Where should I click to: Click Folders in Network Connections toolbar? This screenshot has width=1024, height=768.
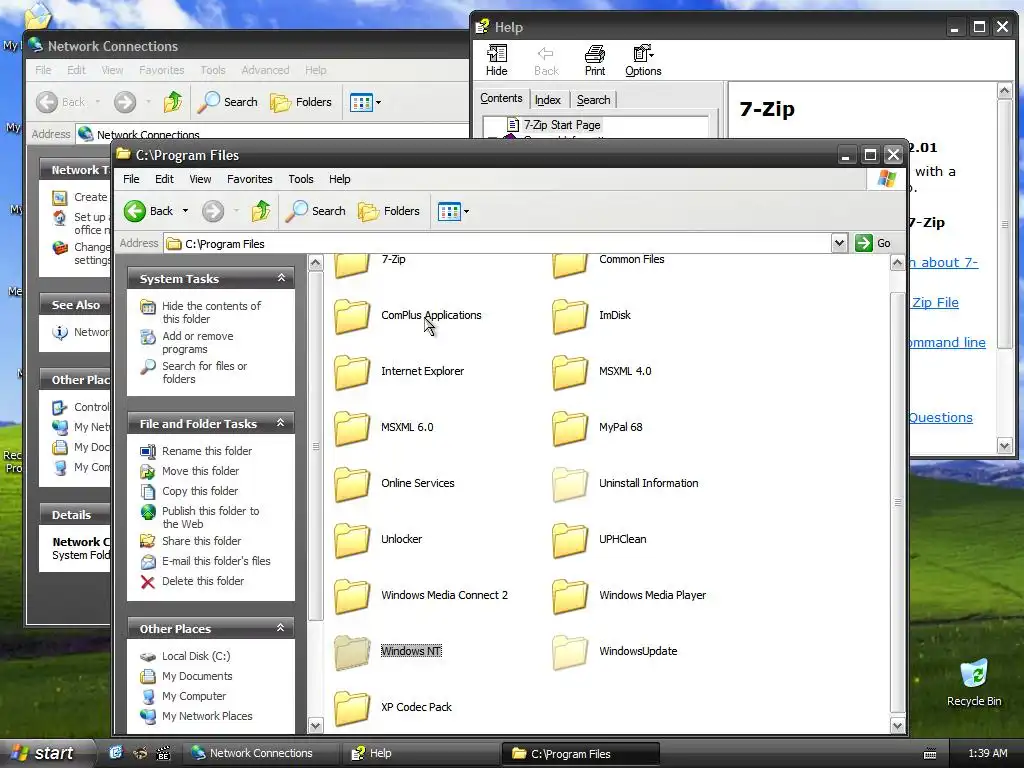pyautogui.click(x=301, y=102)
